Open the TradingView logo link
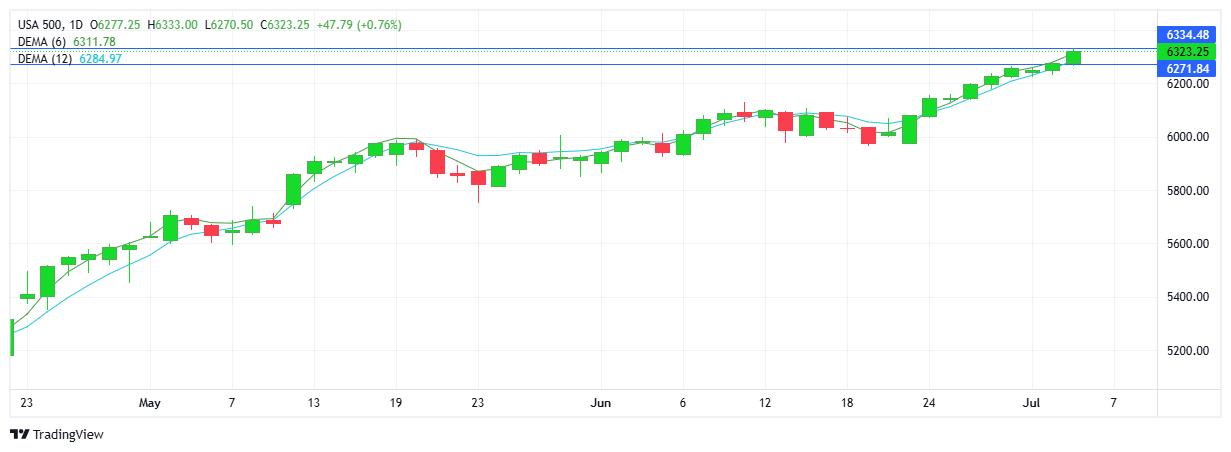Screen dimensions: 1231x452 [x=57, y=434]
